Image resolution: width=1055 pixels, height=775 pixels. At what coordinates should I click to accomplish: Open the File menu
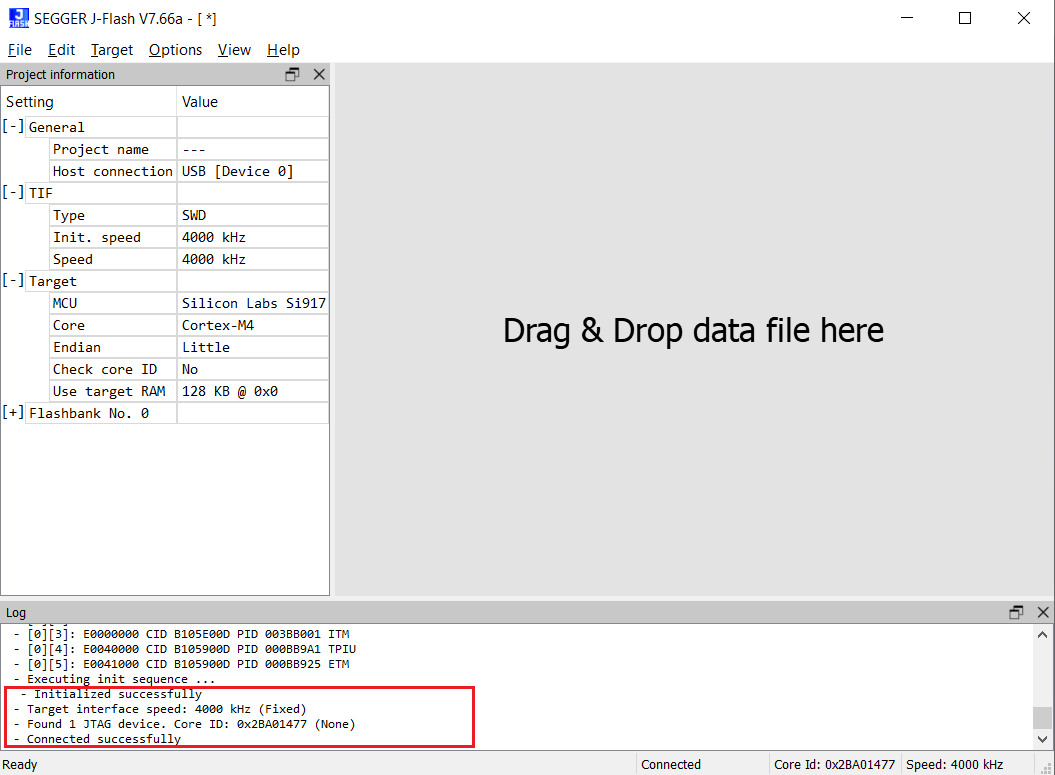(20, 50)
